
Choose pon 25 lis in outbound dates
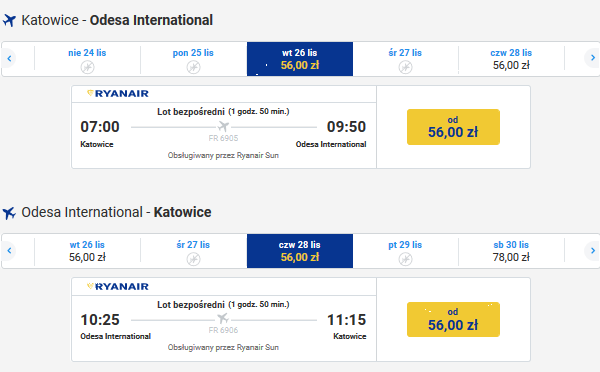point(193,59)
